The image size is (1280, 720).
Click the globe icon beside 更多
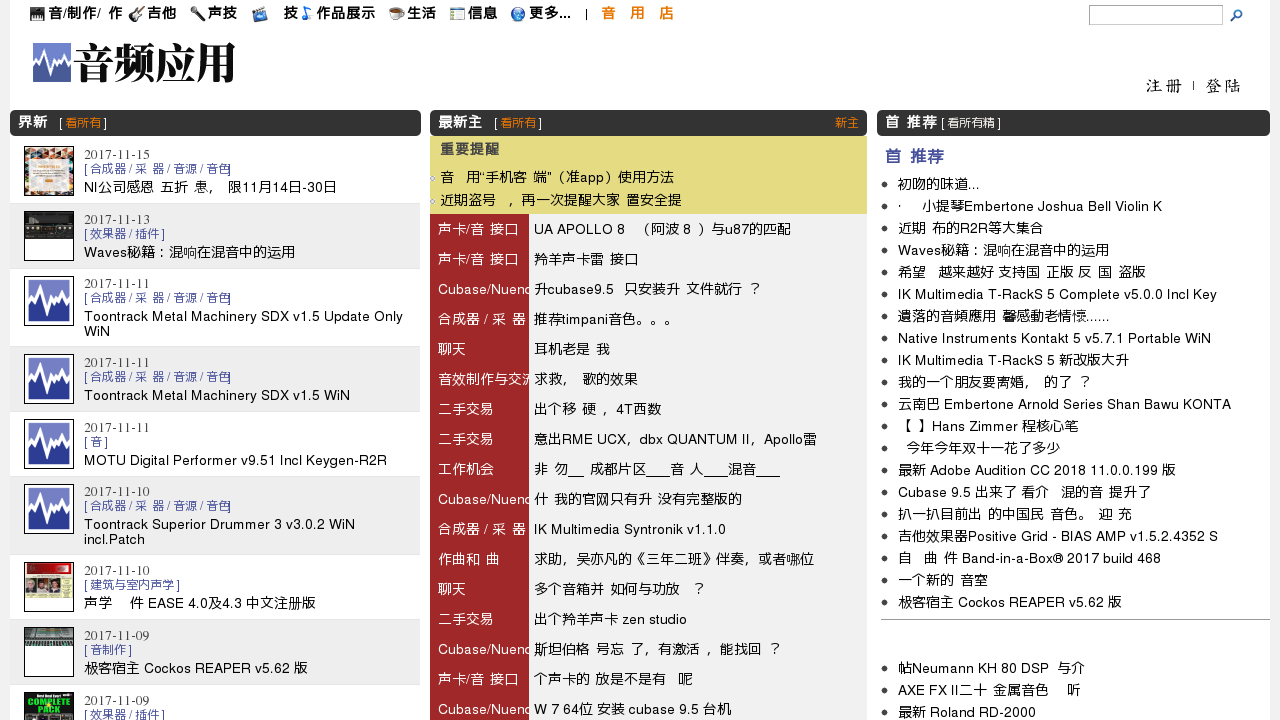[x=518, y=14]
